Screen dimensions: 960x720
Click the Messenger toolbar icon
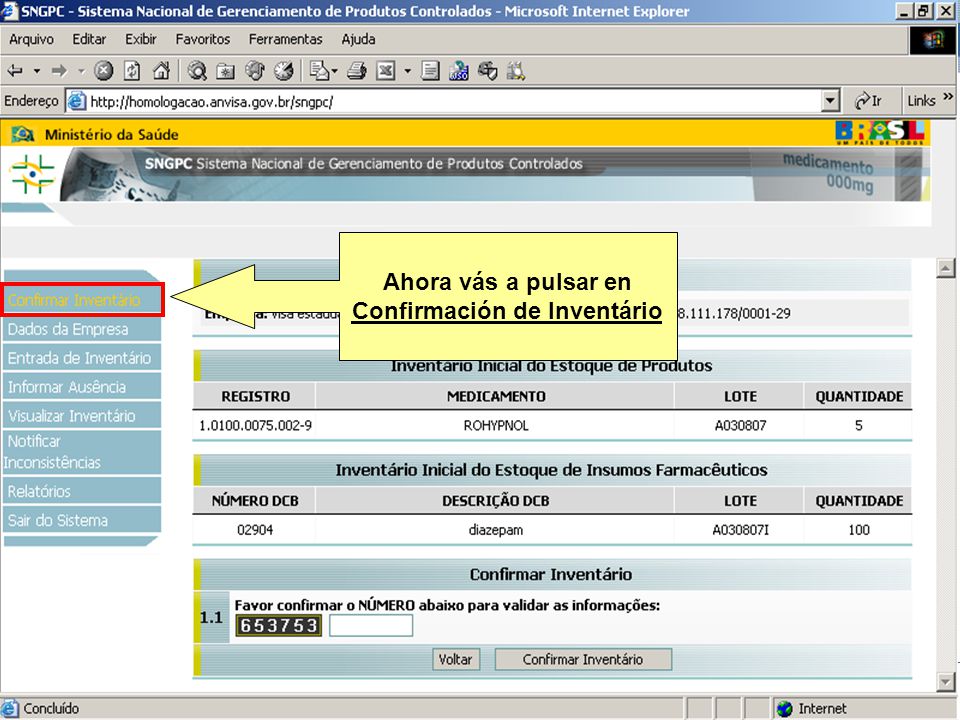click(516, 71)
